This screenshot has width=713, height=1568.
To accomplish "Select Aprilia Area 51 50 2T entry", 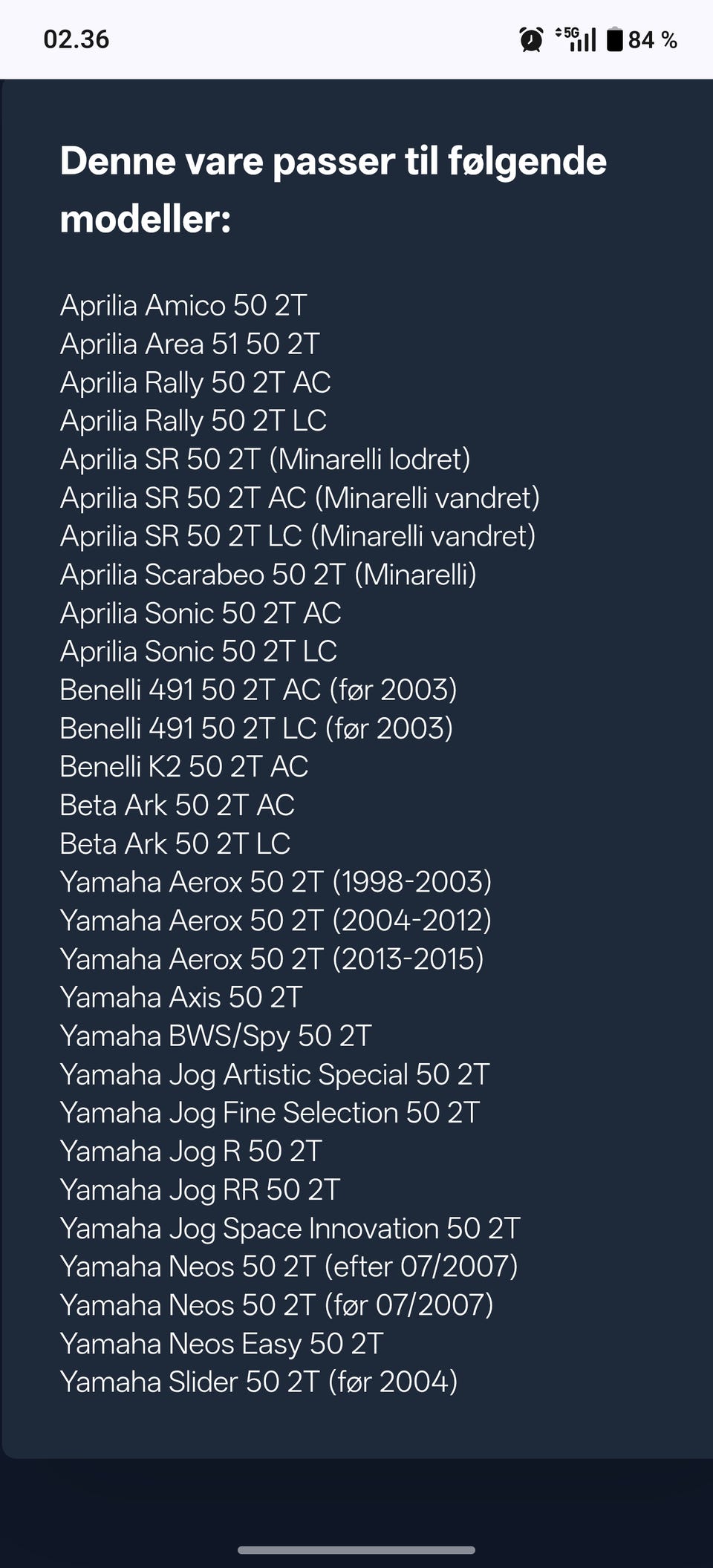I will coord(189,344).
